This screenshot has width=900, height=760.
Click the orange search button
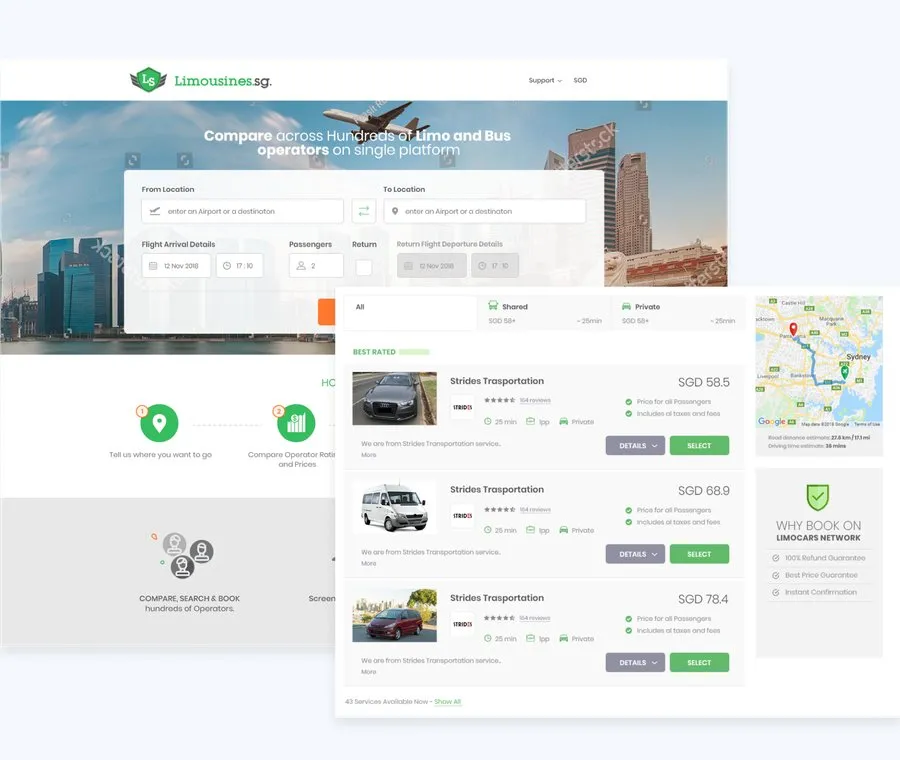327,312
